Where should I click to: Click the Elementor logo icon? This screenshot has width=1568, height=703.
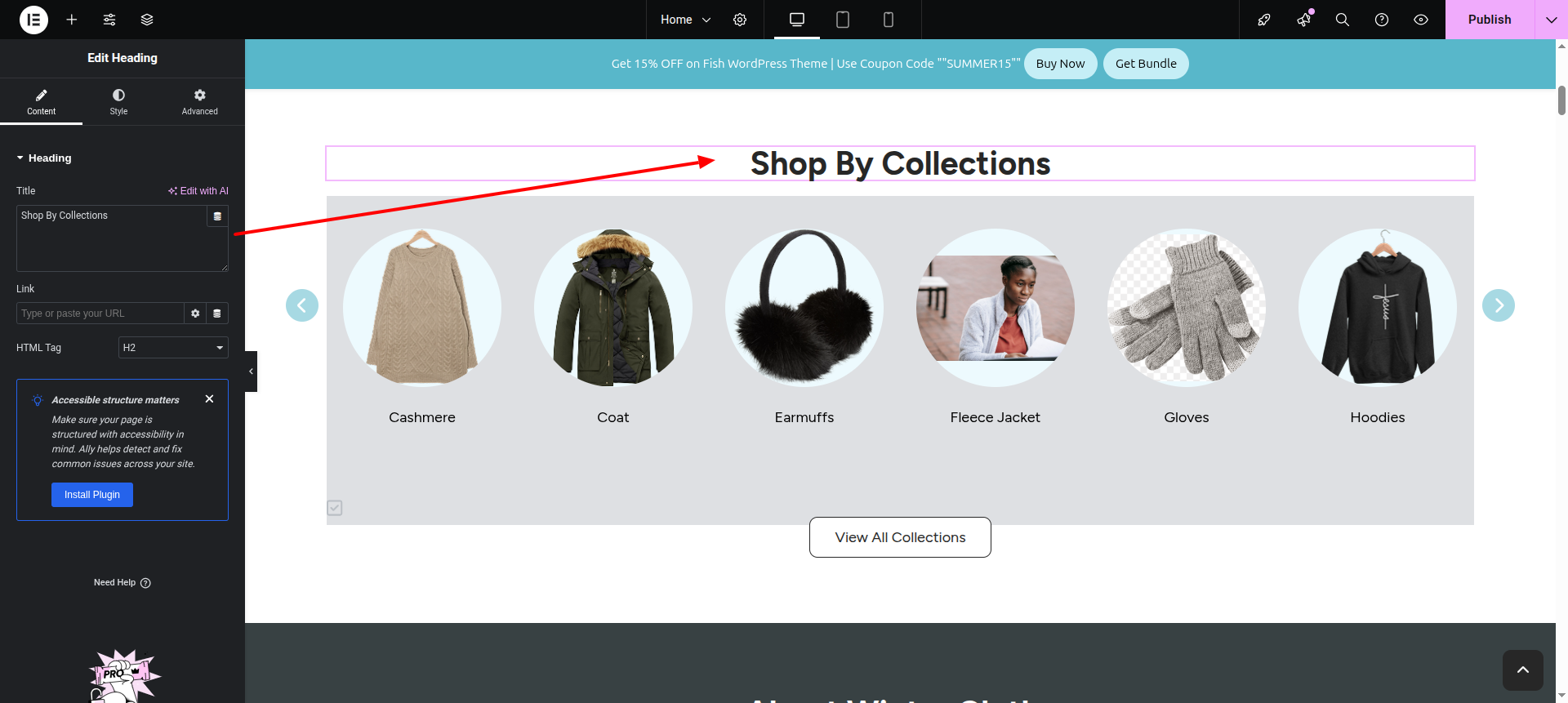(33, 20)
